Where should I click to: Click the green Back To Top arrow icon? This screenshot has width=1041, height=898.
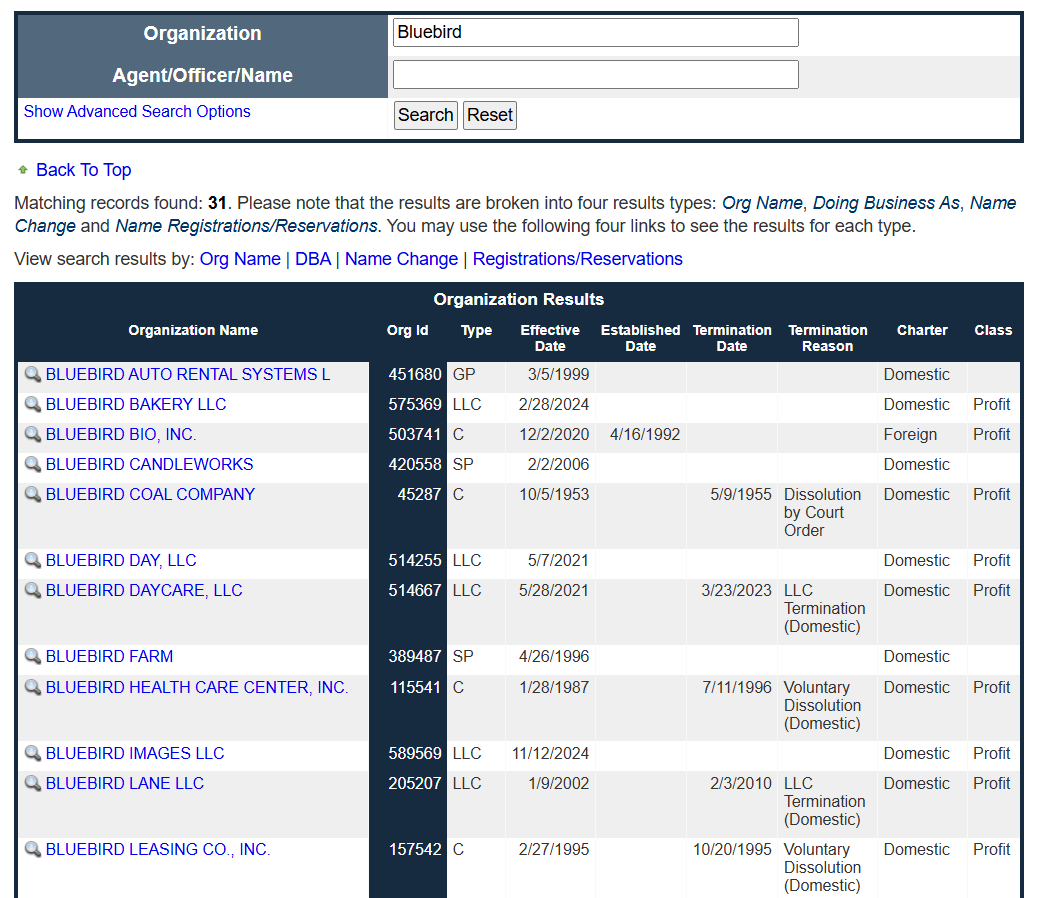pyautogui.click(x=23, y=170)
